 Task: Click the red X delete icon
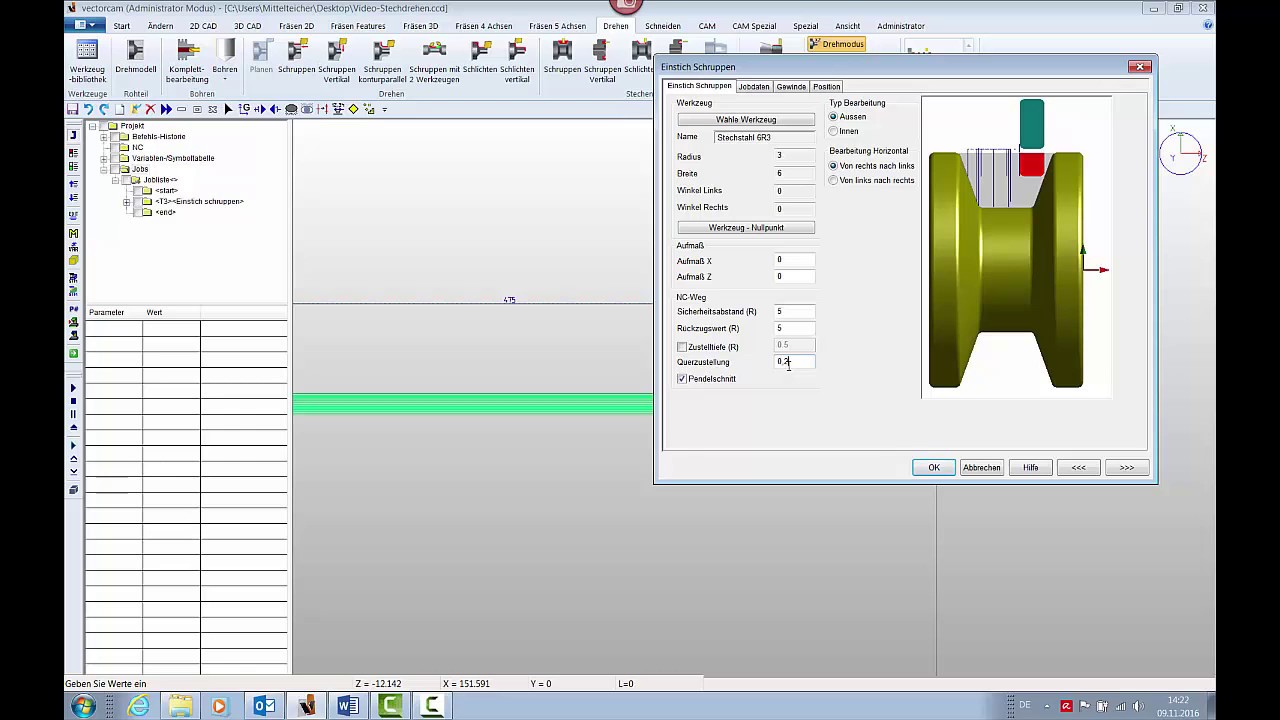[151, 109]
